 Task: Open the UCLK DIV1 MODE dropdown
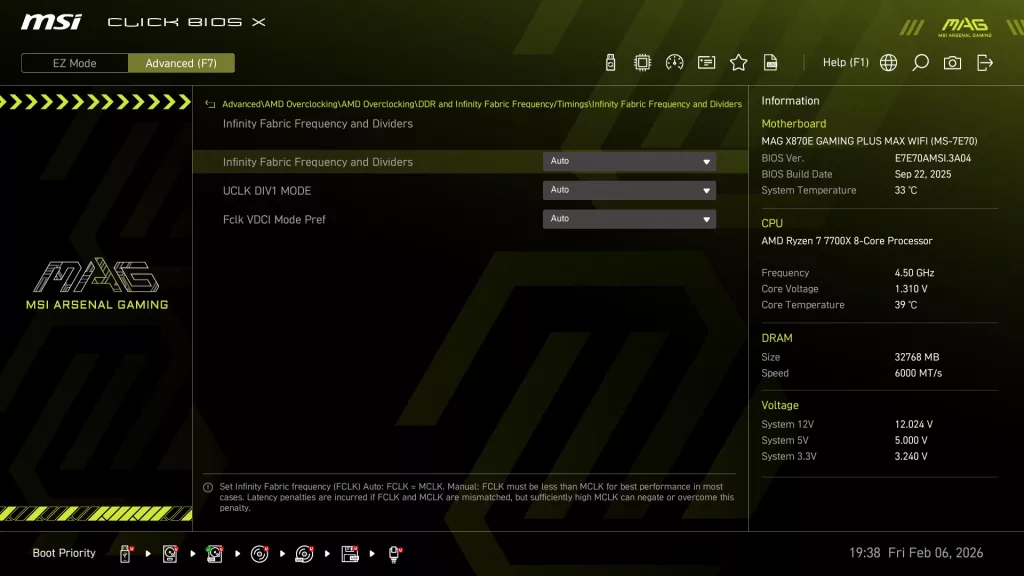(x=629, y=190)
